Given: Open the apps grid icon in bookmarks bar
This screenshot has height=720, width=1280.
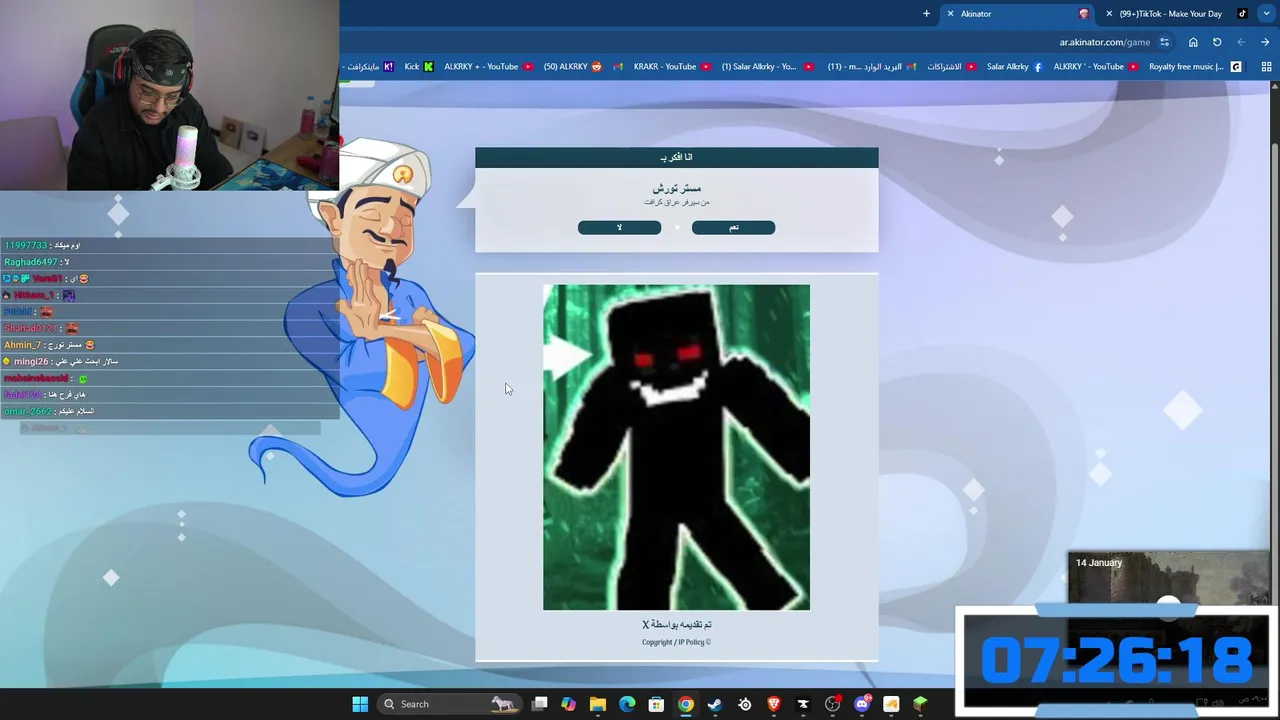Looking at the screenshot, I should click(1266, 67).
